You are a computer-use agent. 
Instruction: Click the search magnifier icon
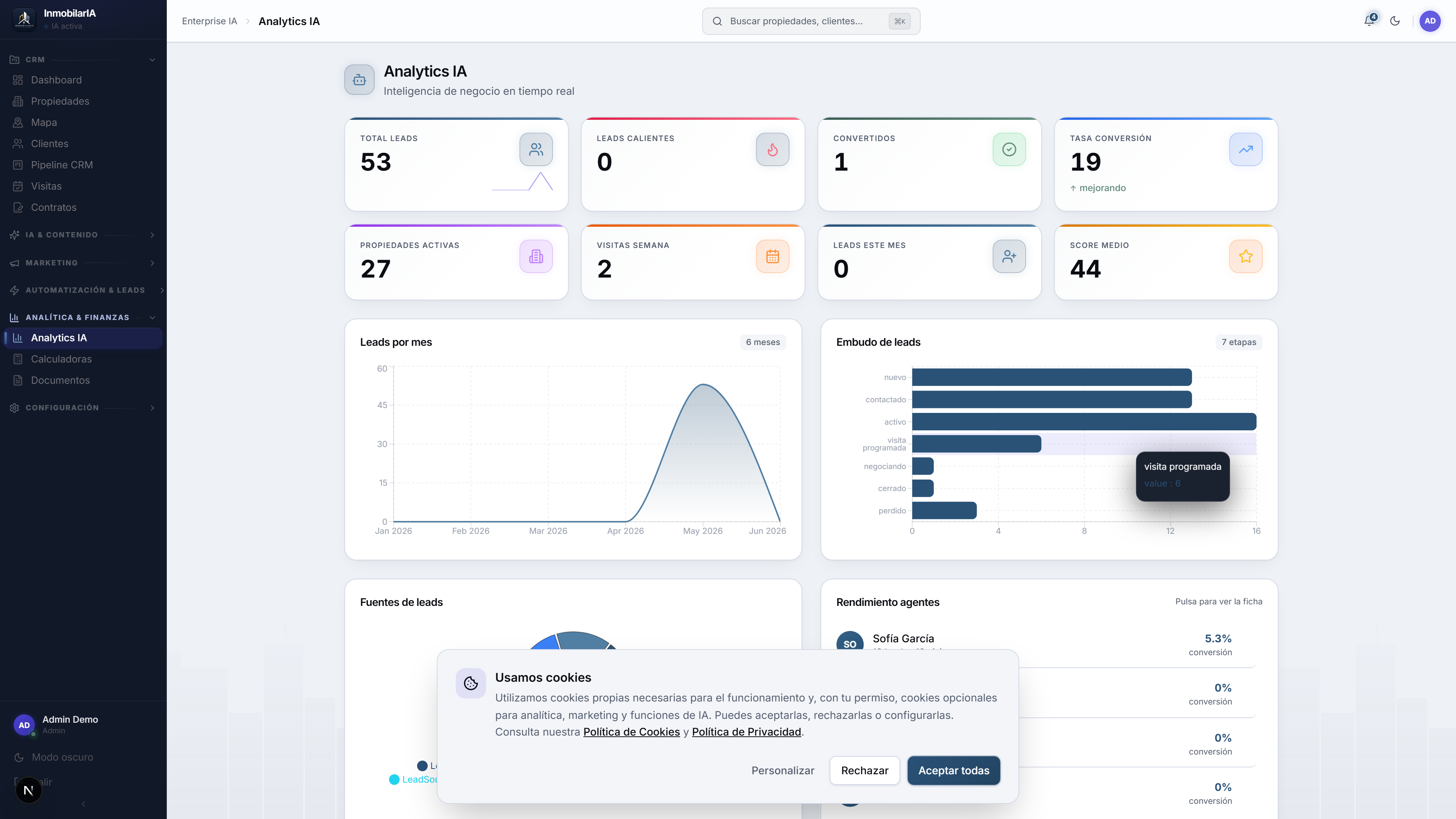[x=717, y=21]
